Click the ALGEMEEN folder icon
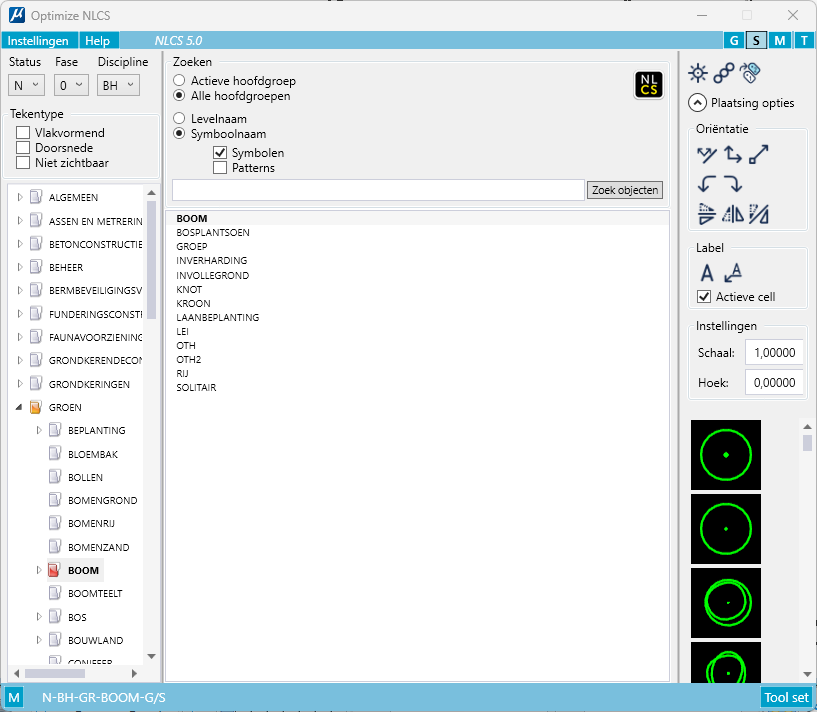 35,197
